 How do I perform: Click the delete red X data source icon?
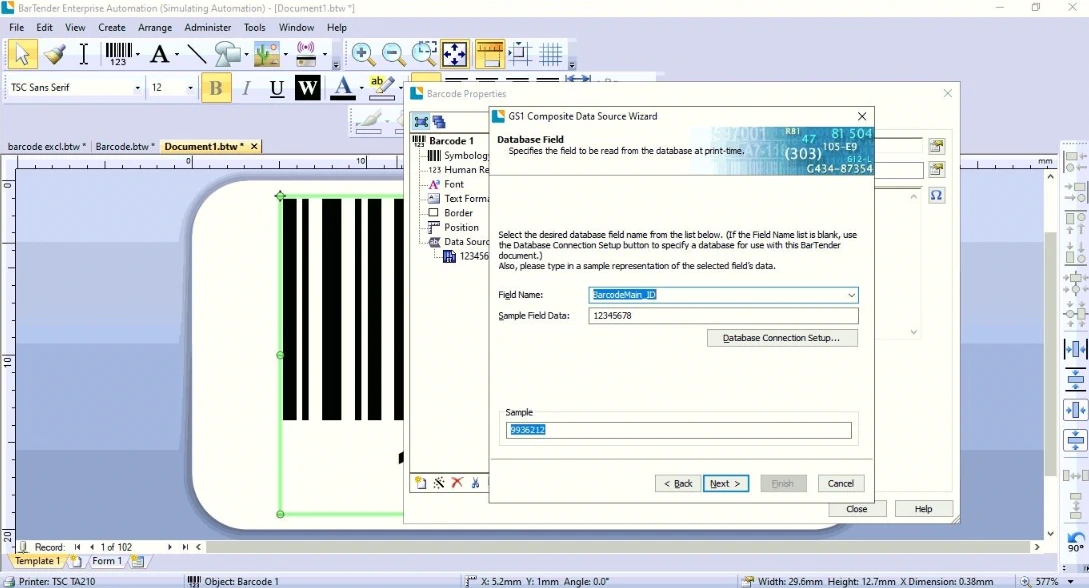click(x=457, y=482)
